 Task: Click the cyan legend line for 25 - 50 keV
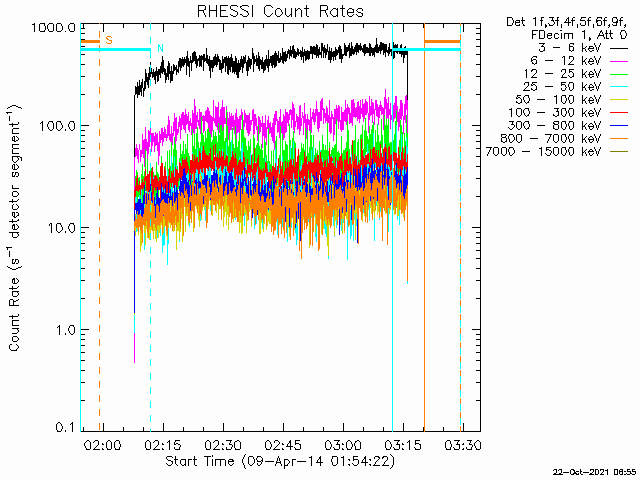pos(619,87)
